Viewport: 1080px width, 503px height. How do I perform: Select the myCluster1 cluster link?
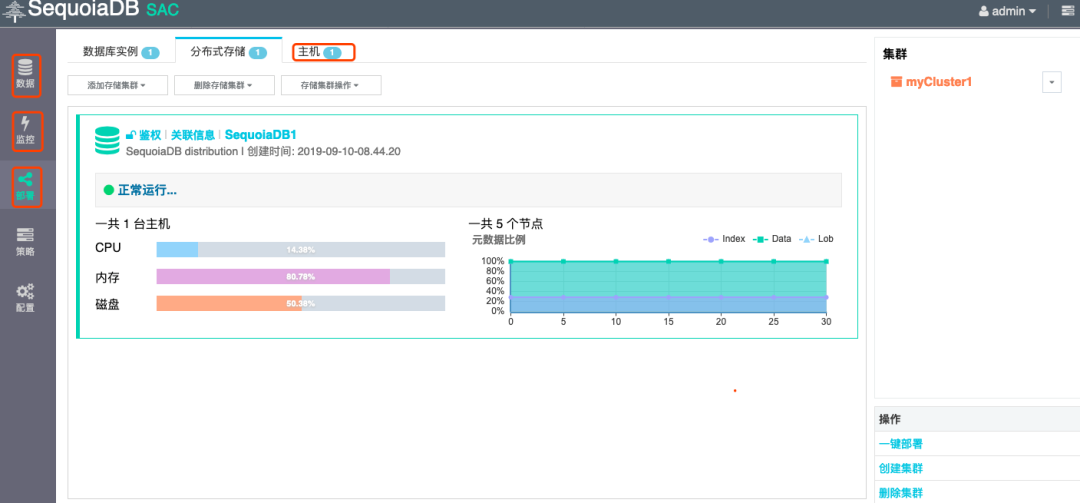[939, 82]
